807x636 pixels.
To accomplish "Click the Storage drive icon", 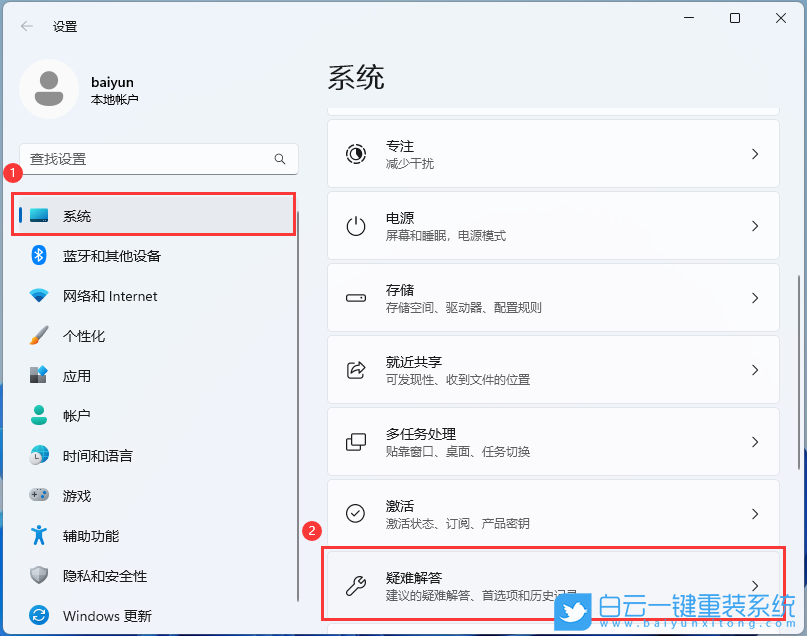I will point(356,297).
